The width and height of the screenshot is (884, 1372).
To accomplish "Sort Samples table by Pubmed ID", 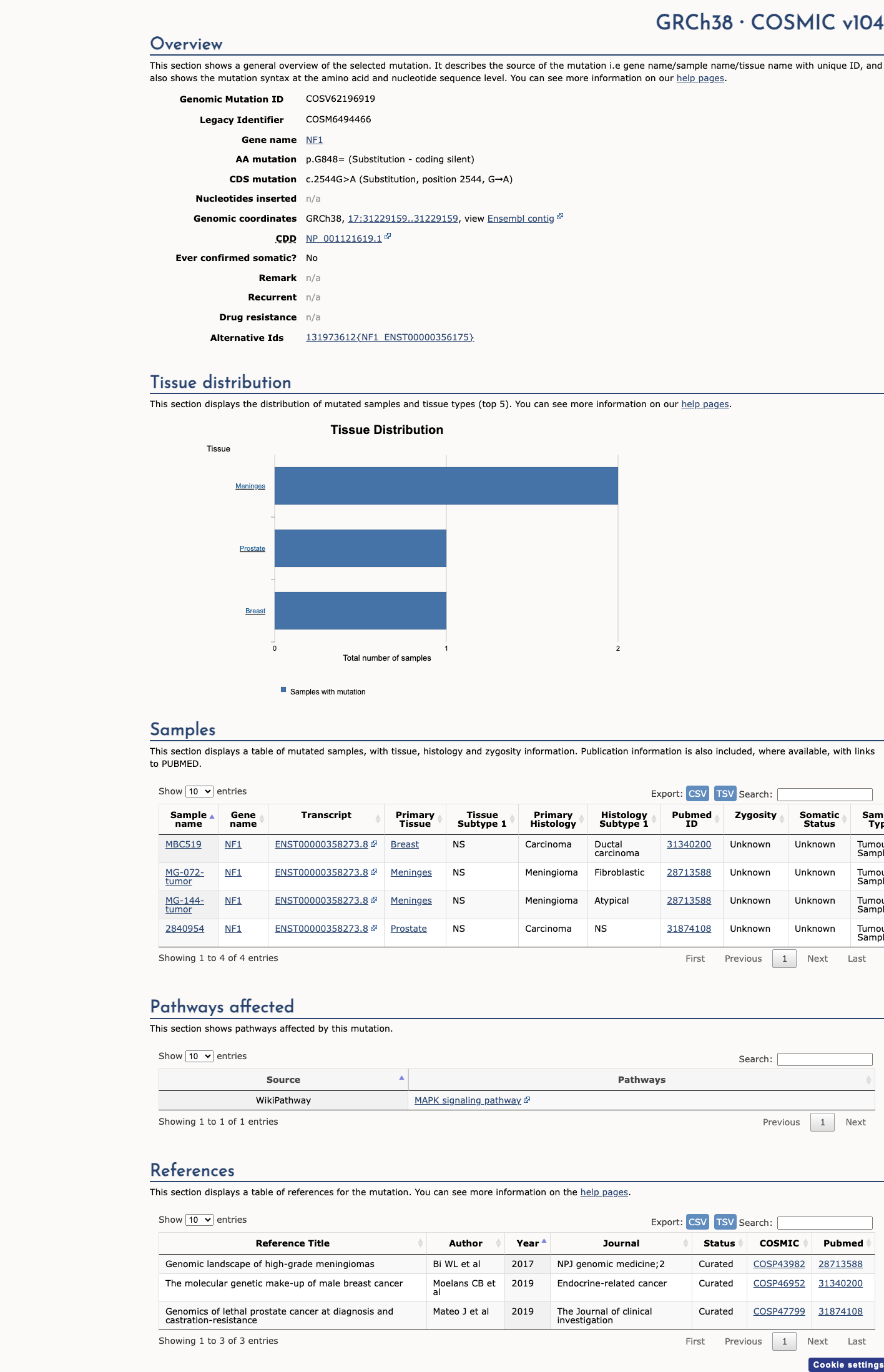I will pos(692,819).
